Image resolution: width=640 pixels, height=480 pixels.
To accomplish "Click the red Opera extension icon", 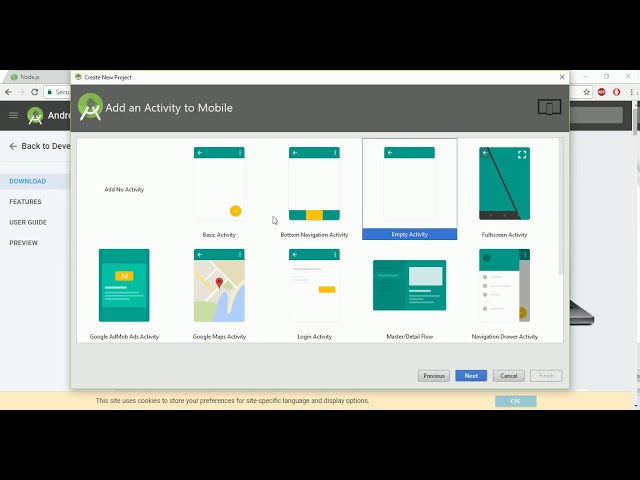I will [x=616, y=92].
